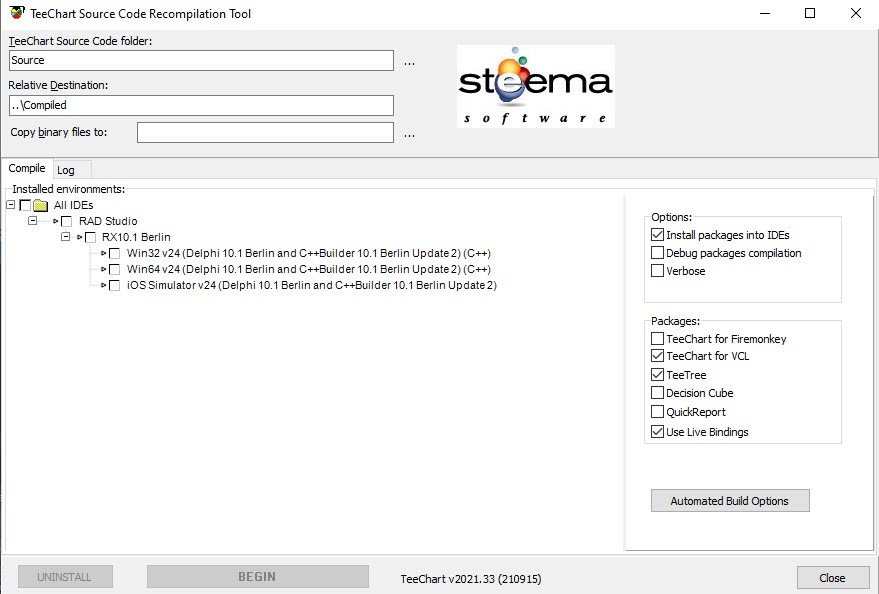879x594 pixels.
Task: Browse for TeeChart Source Code folder
Action: tap(409, 61)
